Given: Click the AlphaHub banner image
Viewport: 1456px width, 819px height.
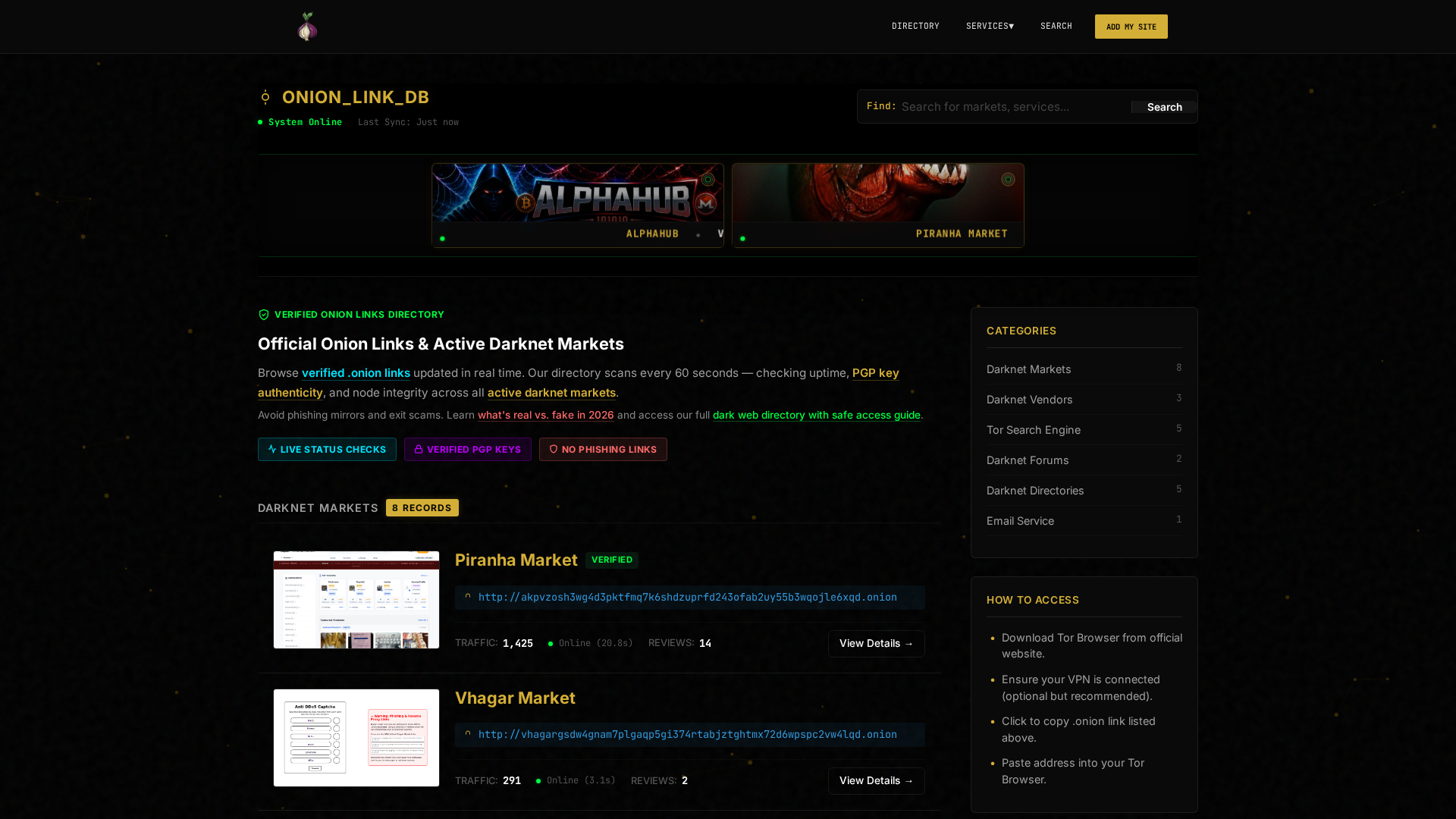Looking at the screenshot, I should click(578, 193).
